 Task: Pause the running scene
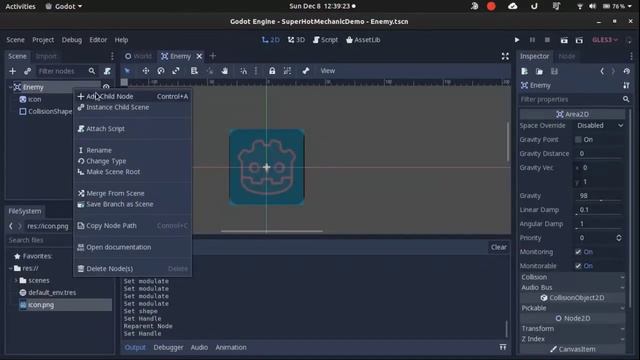click(x=532, y=40)
